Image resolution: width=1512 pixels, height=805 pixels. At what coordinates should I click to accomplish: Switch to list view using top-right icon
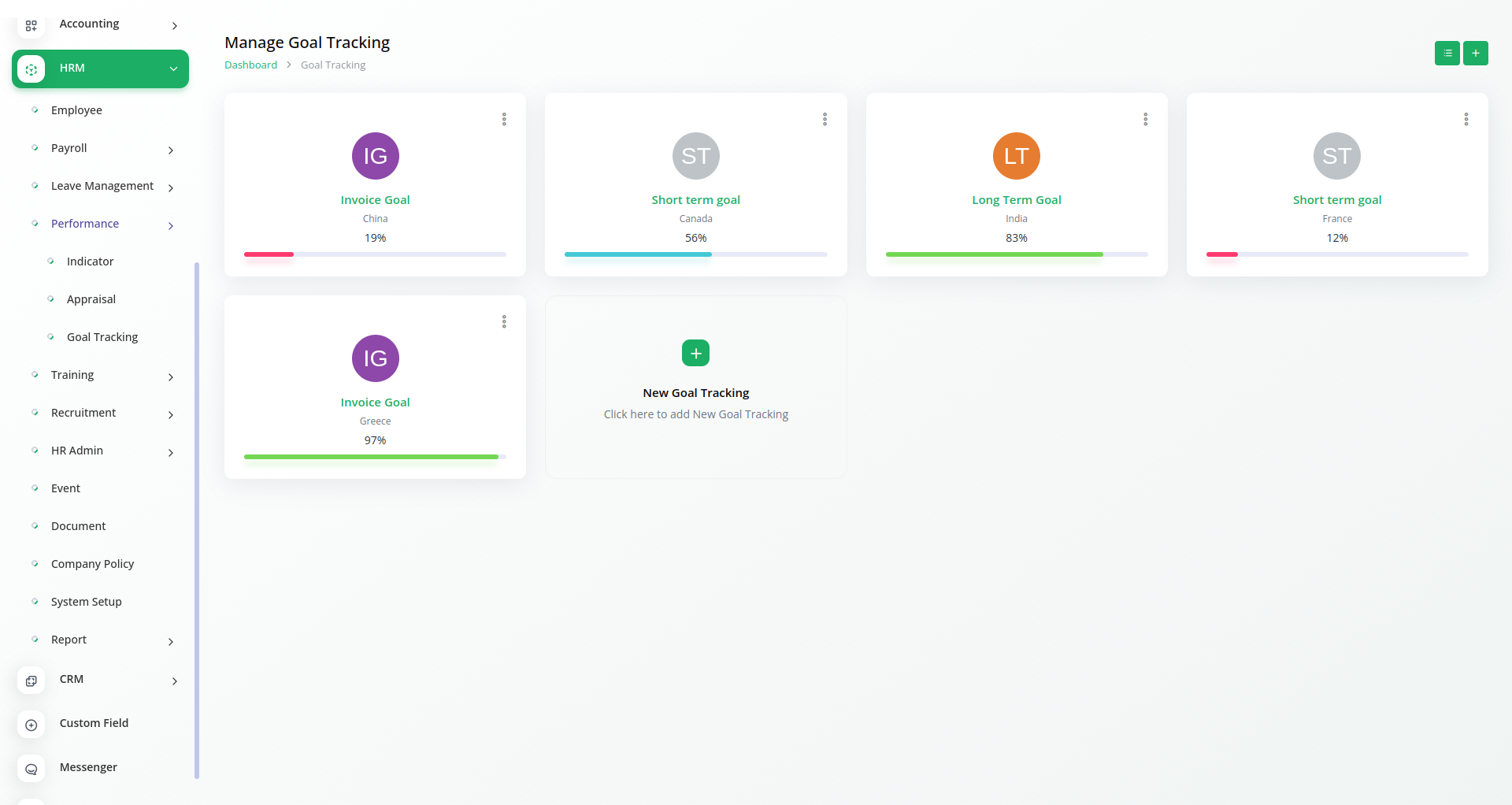coord(1447,54)
